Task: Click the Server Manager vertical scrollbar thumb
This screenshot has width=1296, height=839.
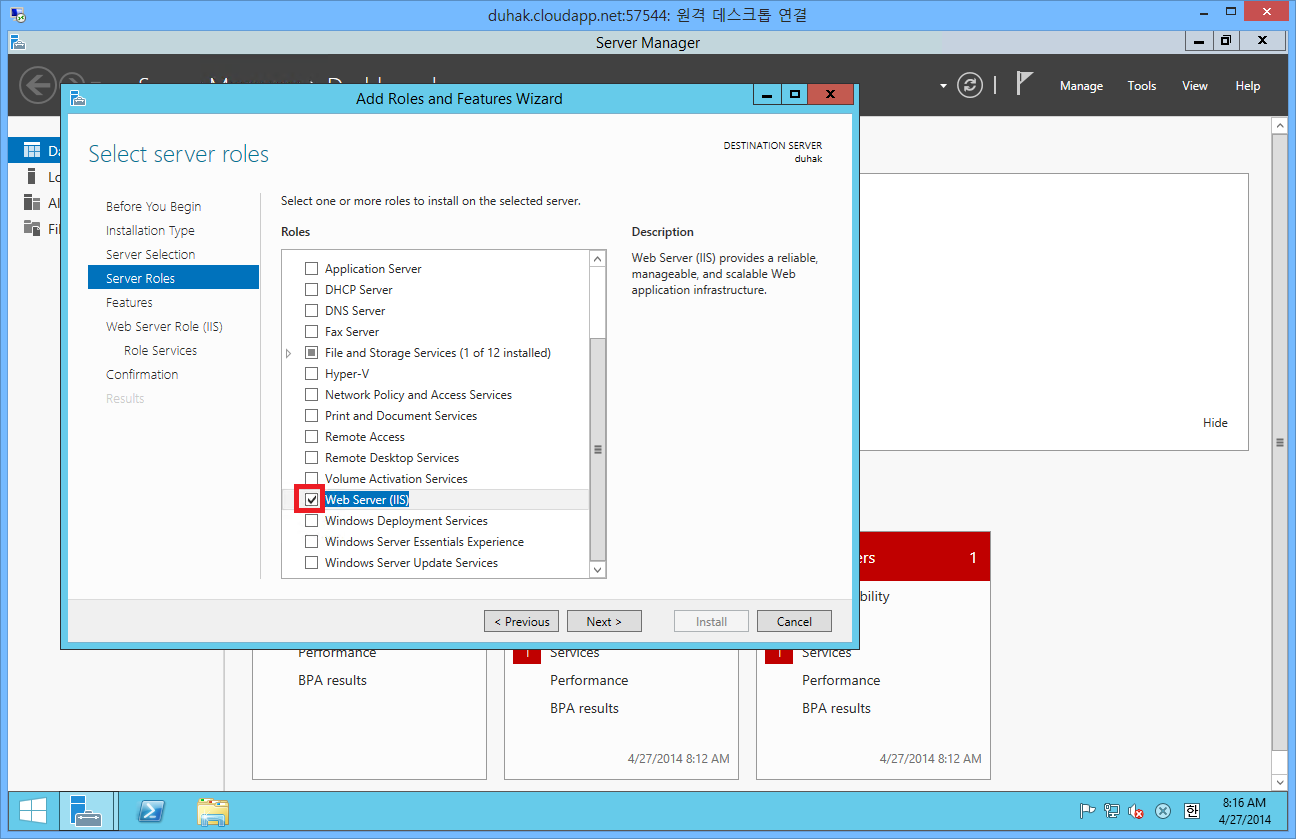Action: coord(1279,441)
